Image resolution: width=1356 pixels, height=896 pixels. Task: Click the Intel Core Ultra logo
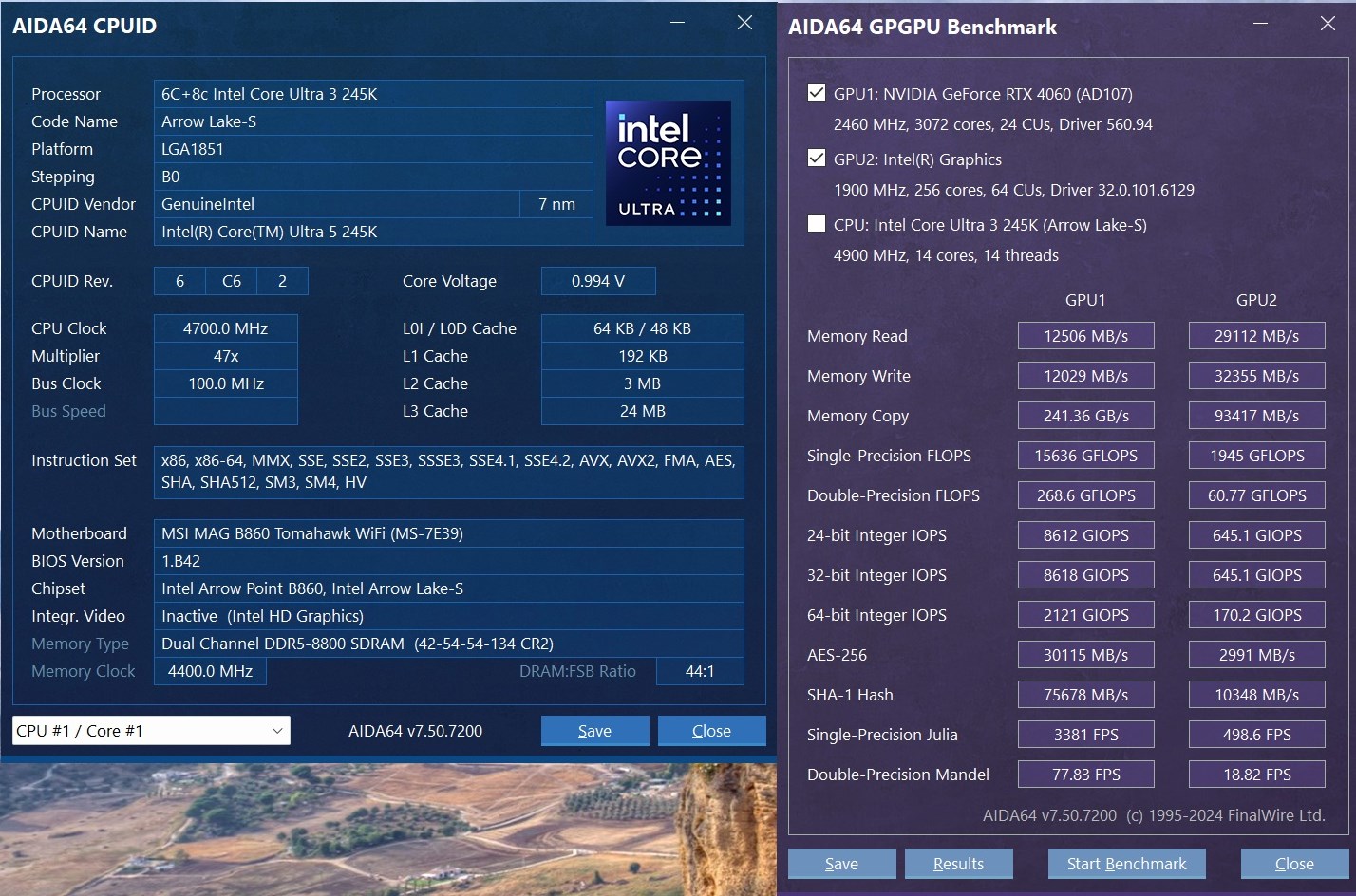(x=668, y=163)
